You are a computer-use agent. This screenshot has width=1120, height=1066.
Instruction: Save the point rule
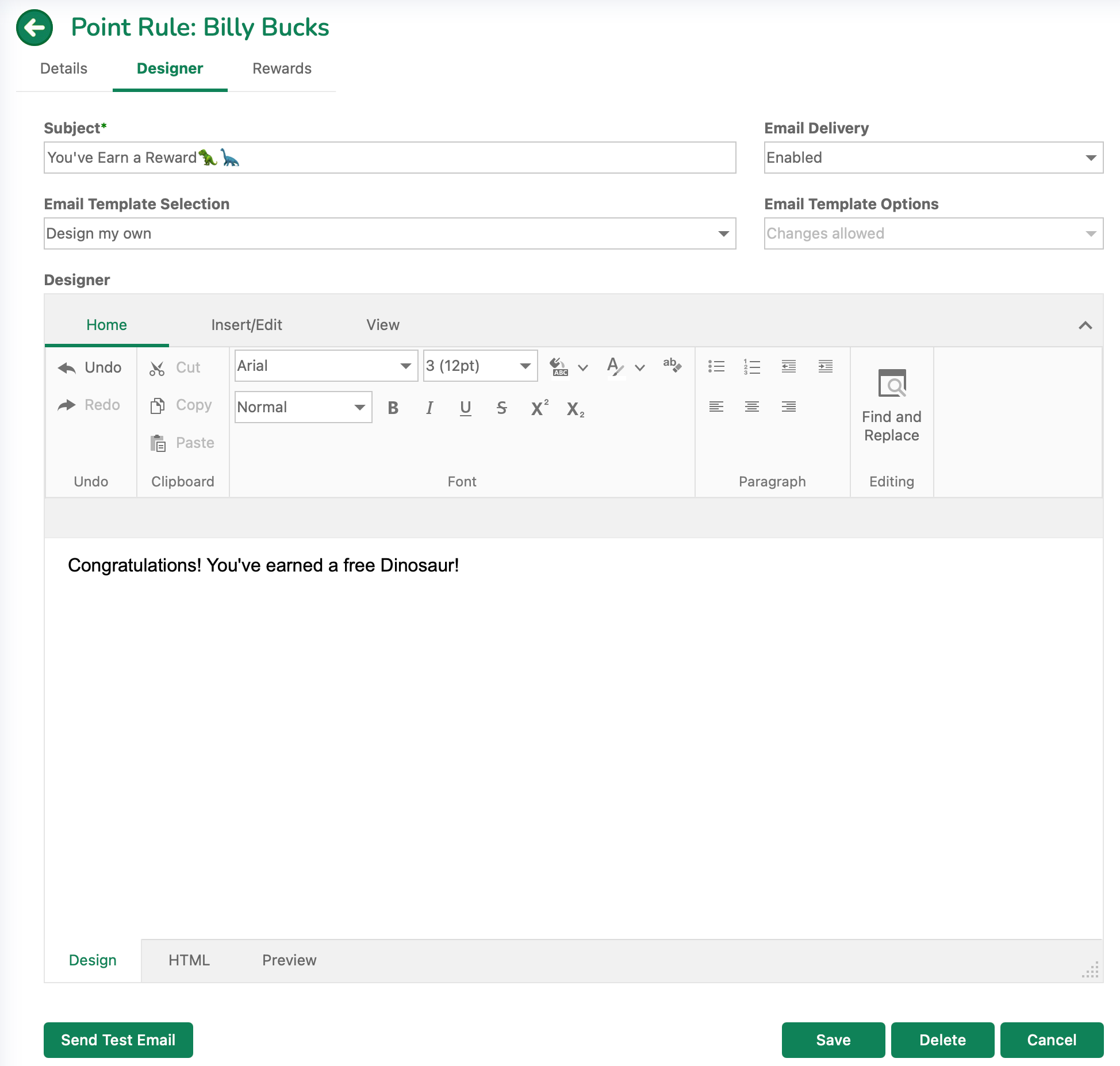[x=833, y=1040]
